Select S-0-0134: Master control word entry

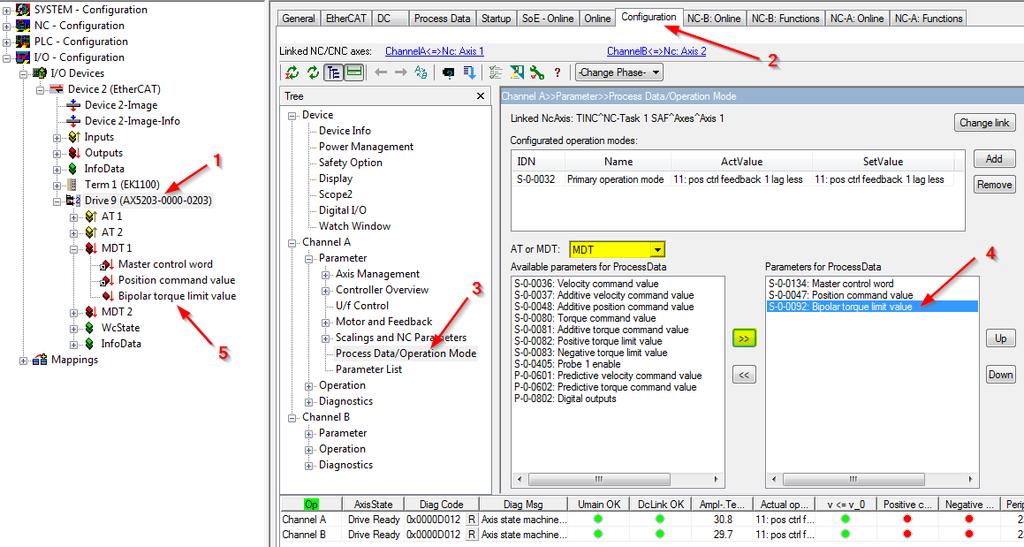click(831, 284)
